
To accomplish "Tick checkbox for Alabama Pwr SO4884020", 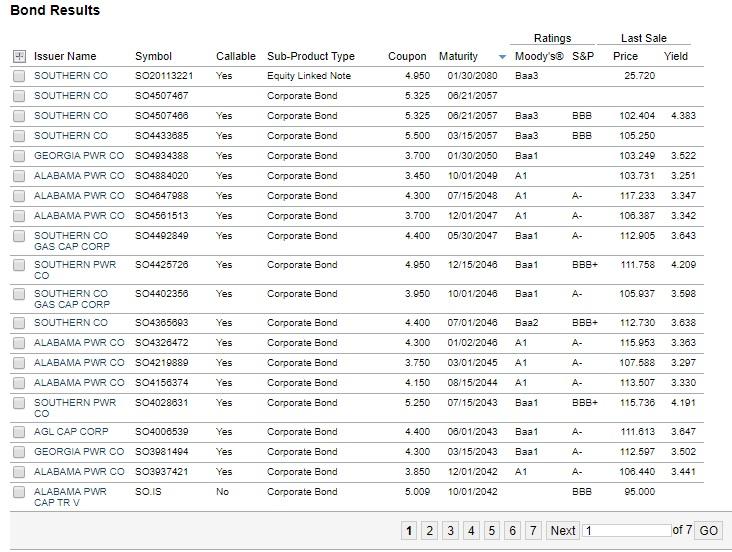I will (x=19, y=176).
